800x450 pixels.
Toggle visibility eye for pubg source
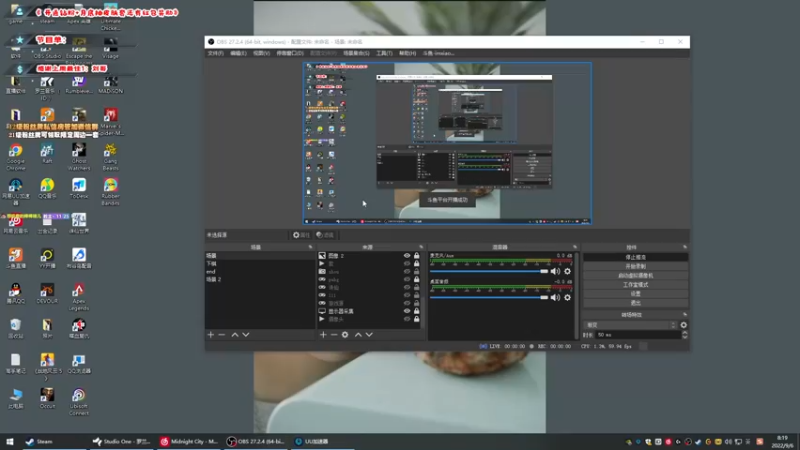407,279
